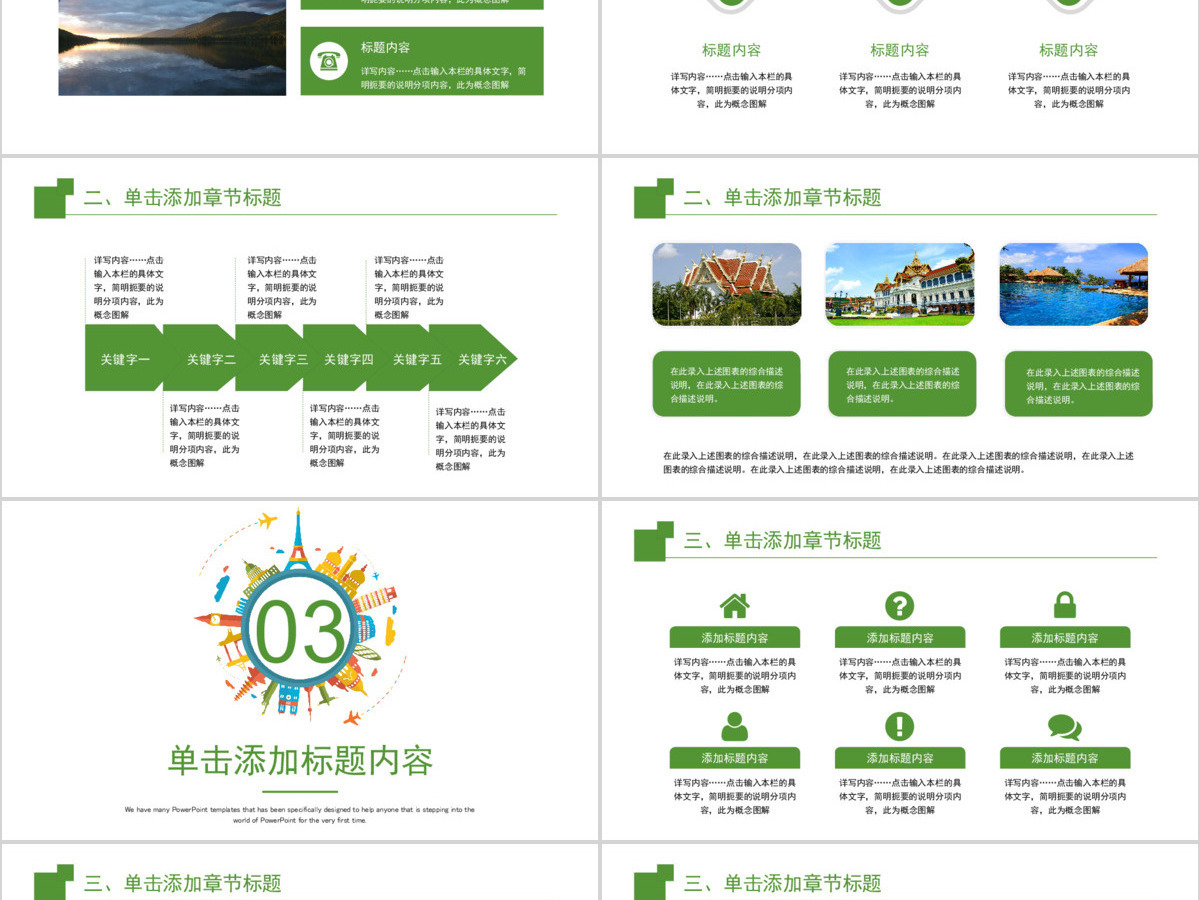1200x900 pixels.
Task: Click 添加标题内容 label under the exclamation icon
Action: pyautogui.click(x=900, y=758)
